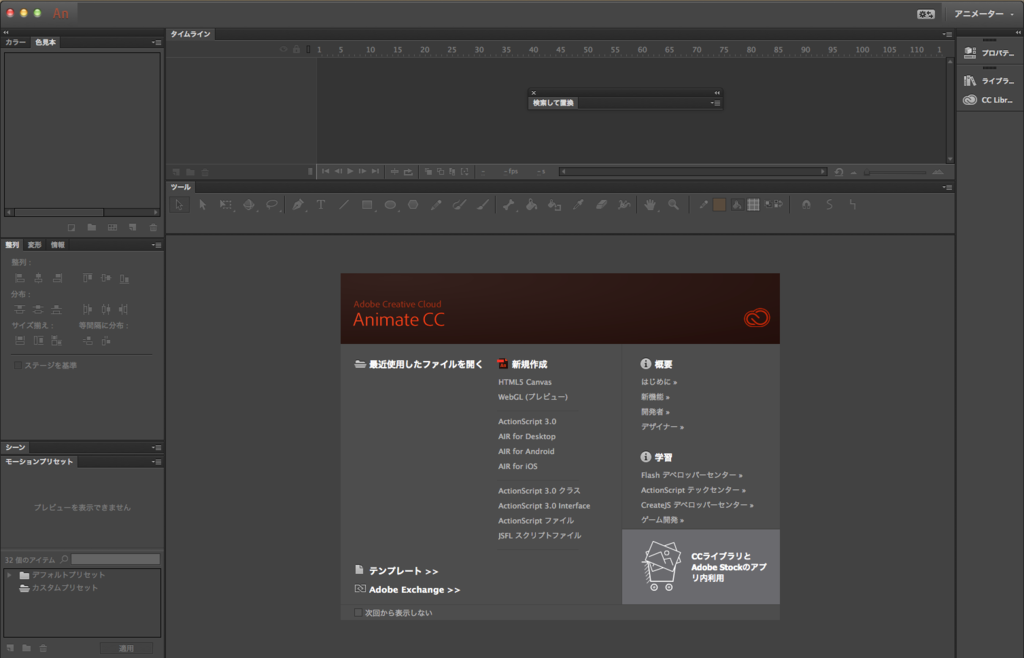Click the delete layer trash icon in timeline
The image size is (1024, 658).
pos(205,172)
